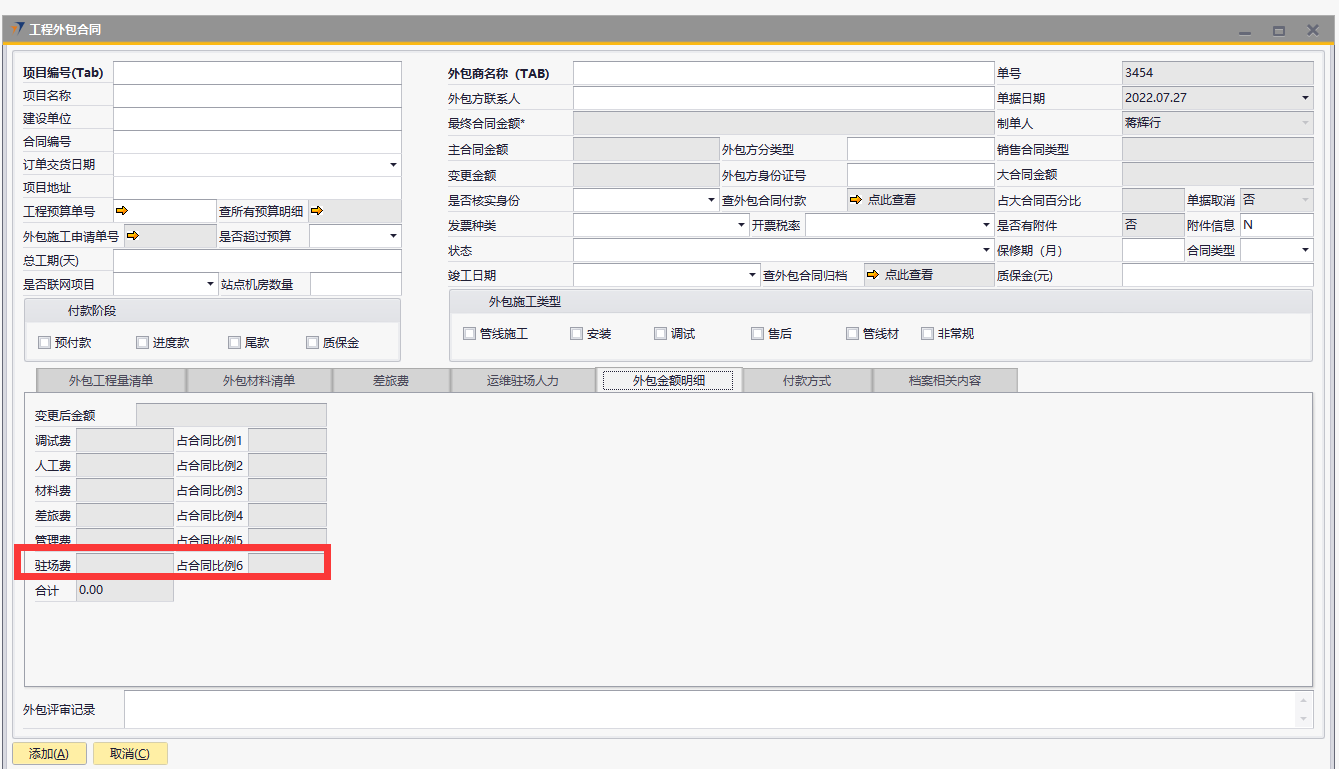Image resolution: width=1339 pixels, height=769 pixels.
Task: Open the 合同类型 dropdown
Action: click(x=1305, y=250)
